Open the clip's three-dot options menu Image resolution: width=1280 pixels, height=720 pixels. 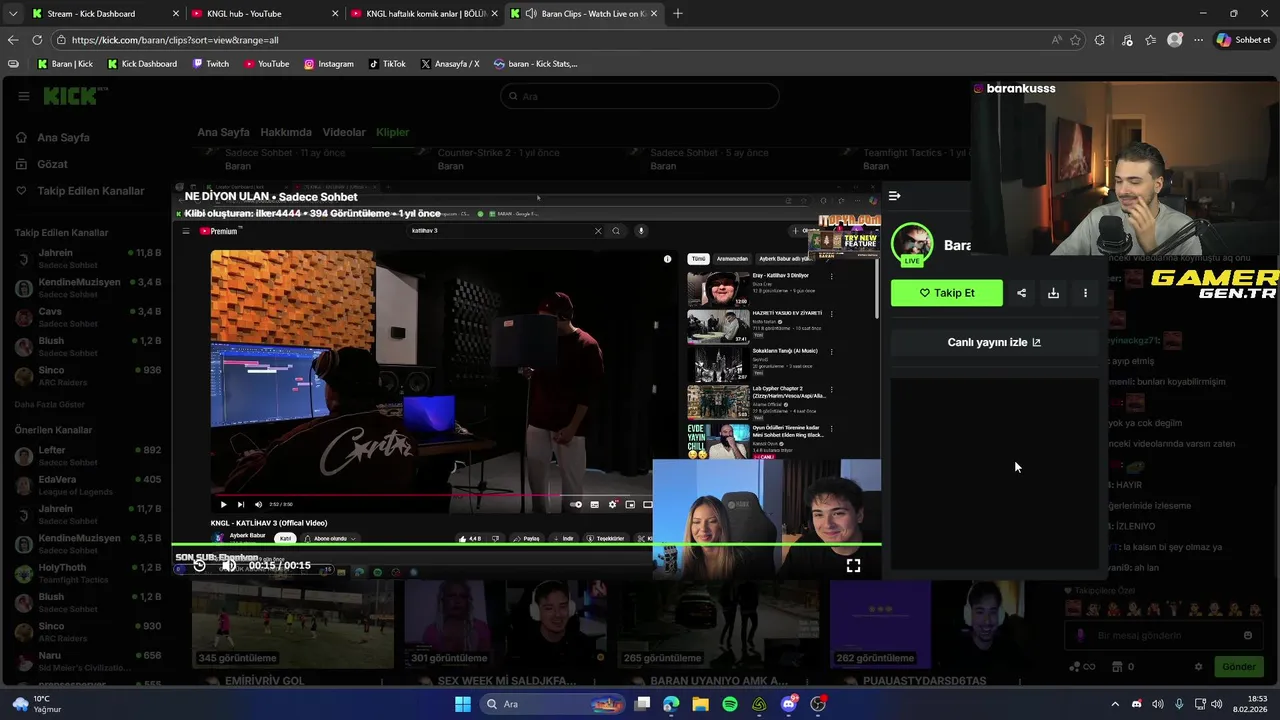(x=1085, y=293)
